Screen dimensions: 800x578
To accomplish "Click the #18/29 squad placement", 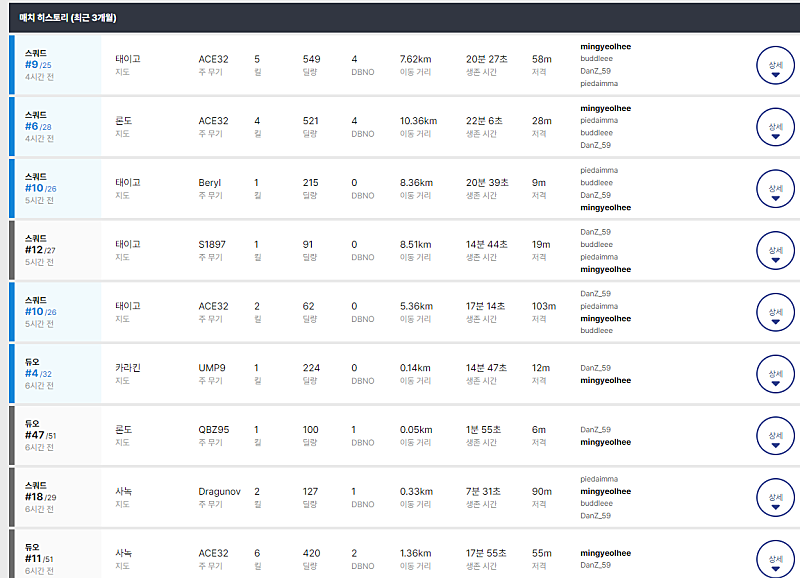I will click(x=41, y=498).
